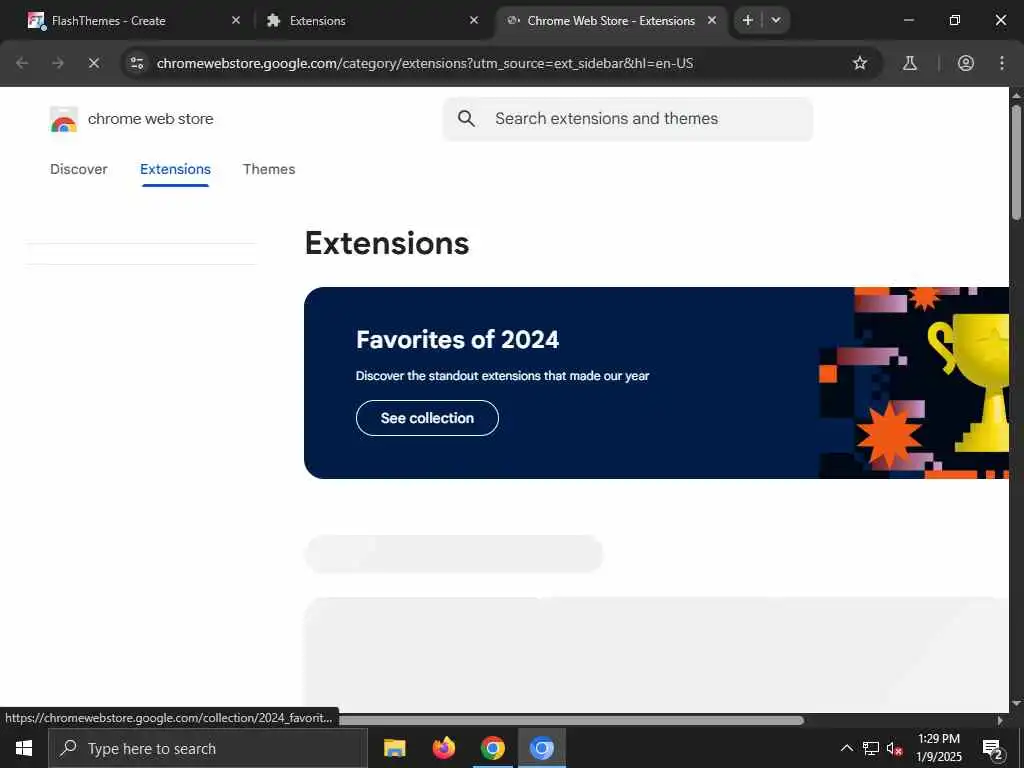Click the Extensions page heading
This screenshot has height=768, width=1024.
tap(387, 243)
